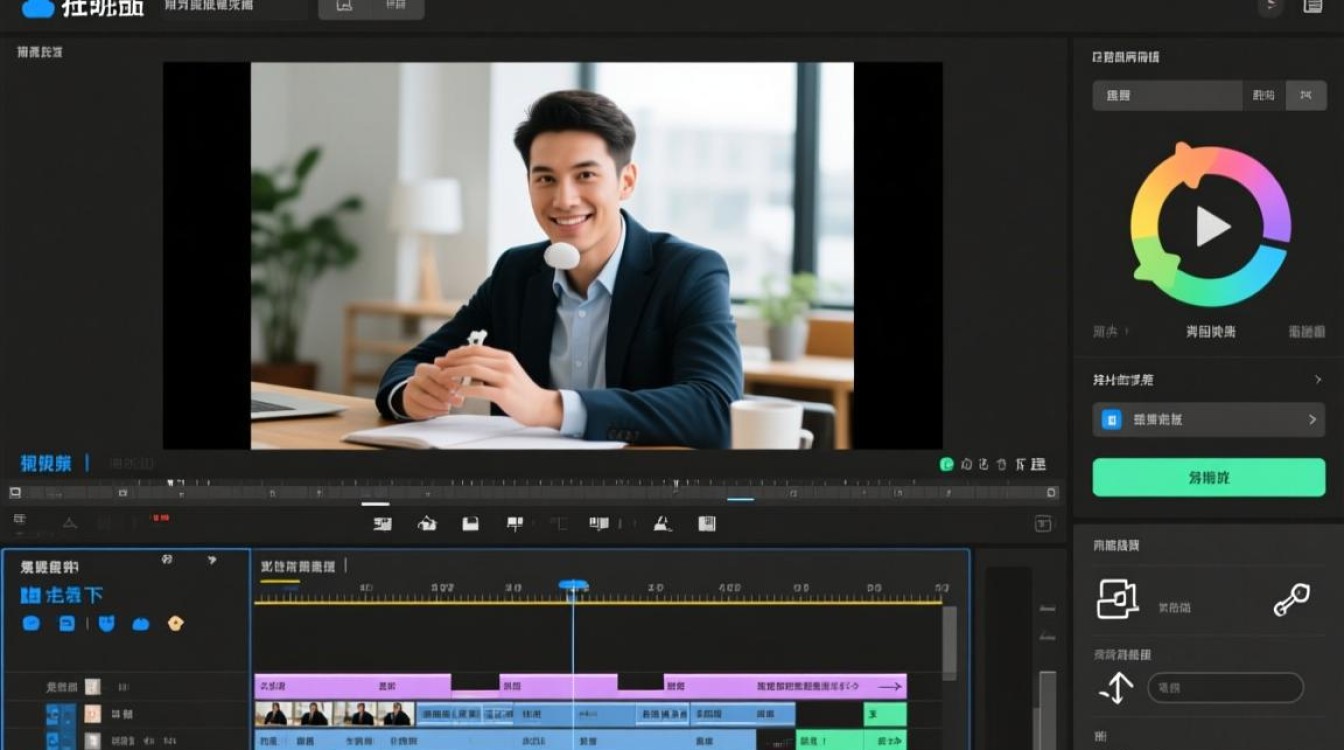Click the blue playhead handle on timeline ruler
Screen dimensions: 1344x750
point(573,585)
